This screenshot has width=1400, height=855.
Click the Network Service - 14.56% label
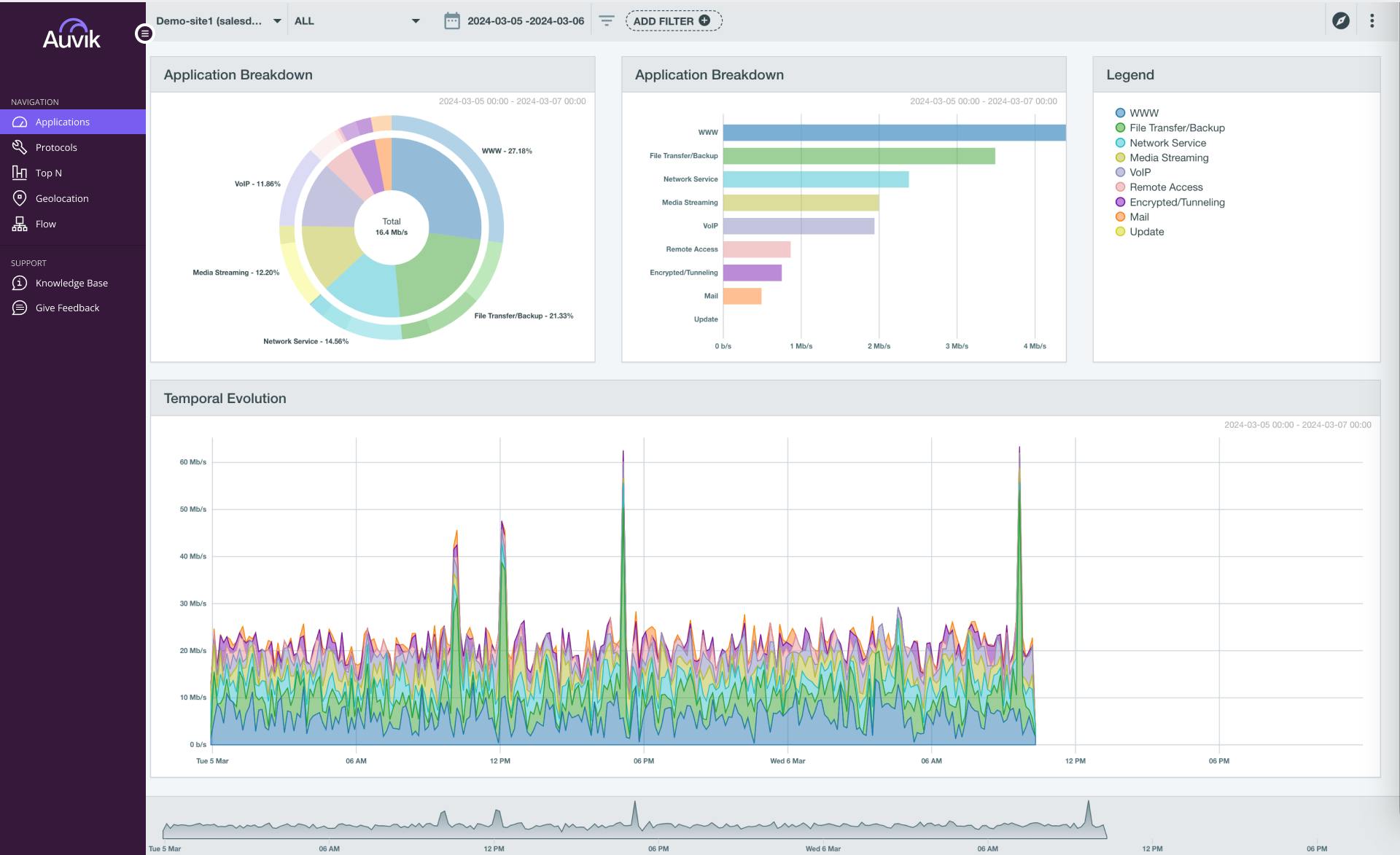point(306,341)
